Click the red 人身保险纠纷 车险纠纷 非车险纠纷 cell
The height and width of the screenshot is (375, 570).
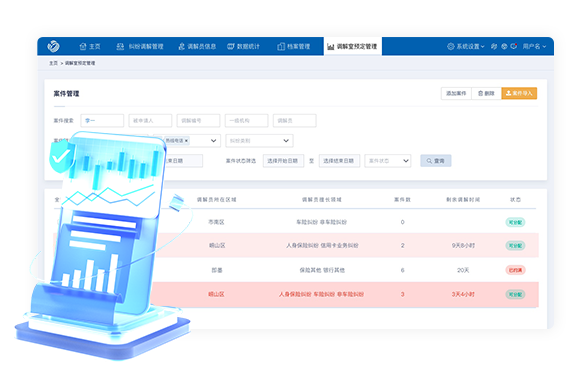click(x=321, y=294)
